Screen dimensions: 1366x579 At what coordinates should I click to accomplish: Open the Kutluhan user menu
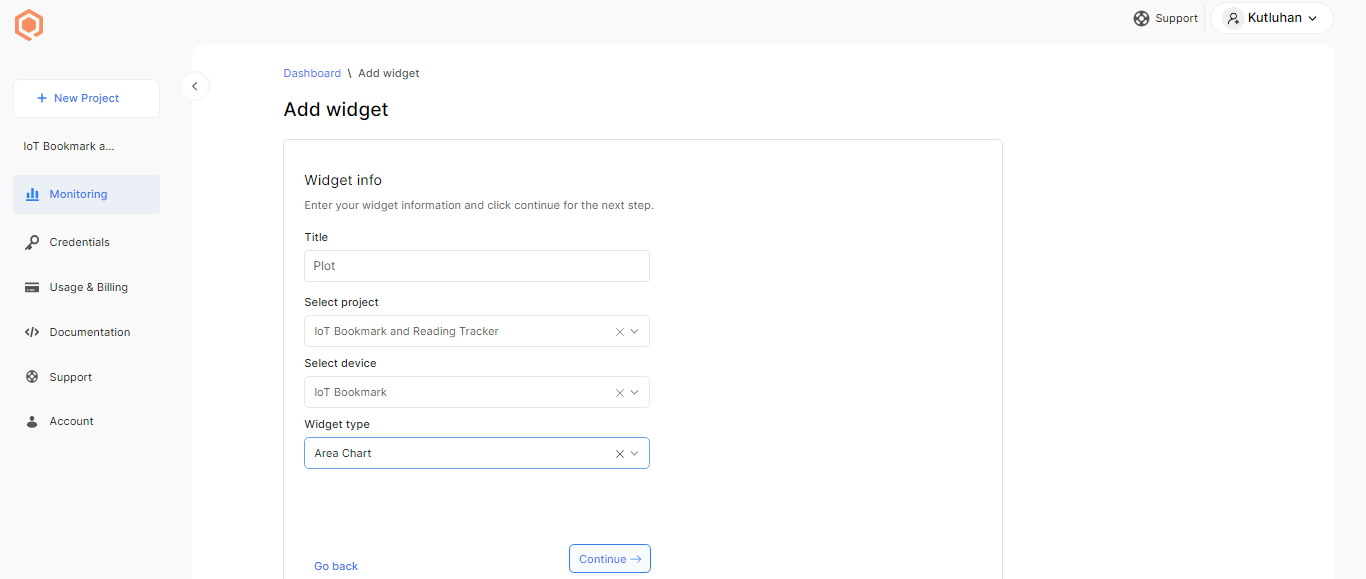click(1272, 18)
